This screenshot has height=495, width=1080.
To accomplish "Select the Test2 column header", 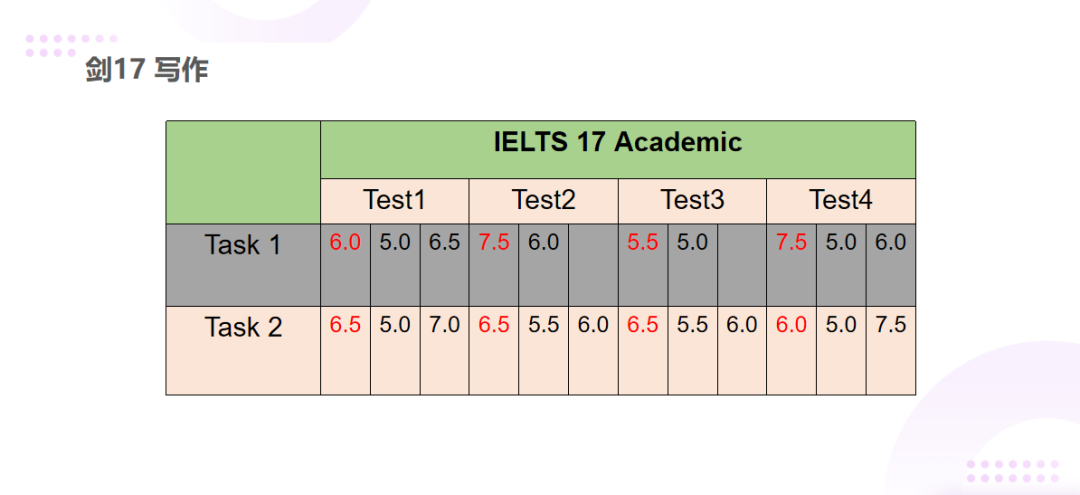I will [543, 200].
